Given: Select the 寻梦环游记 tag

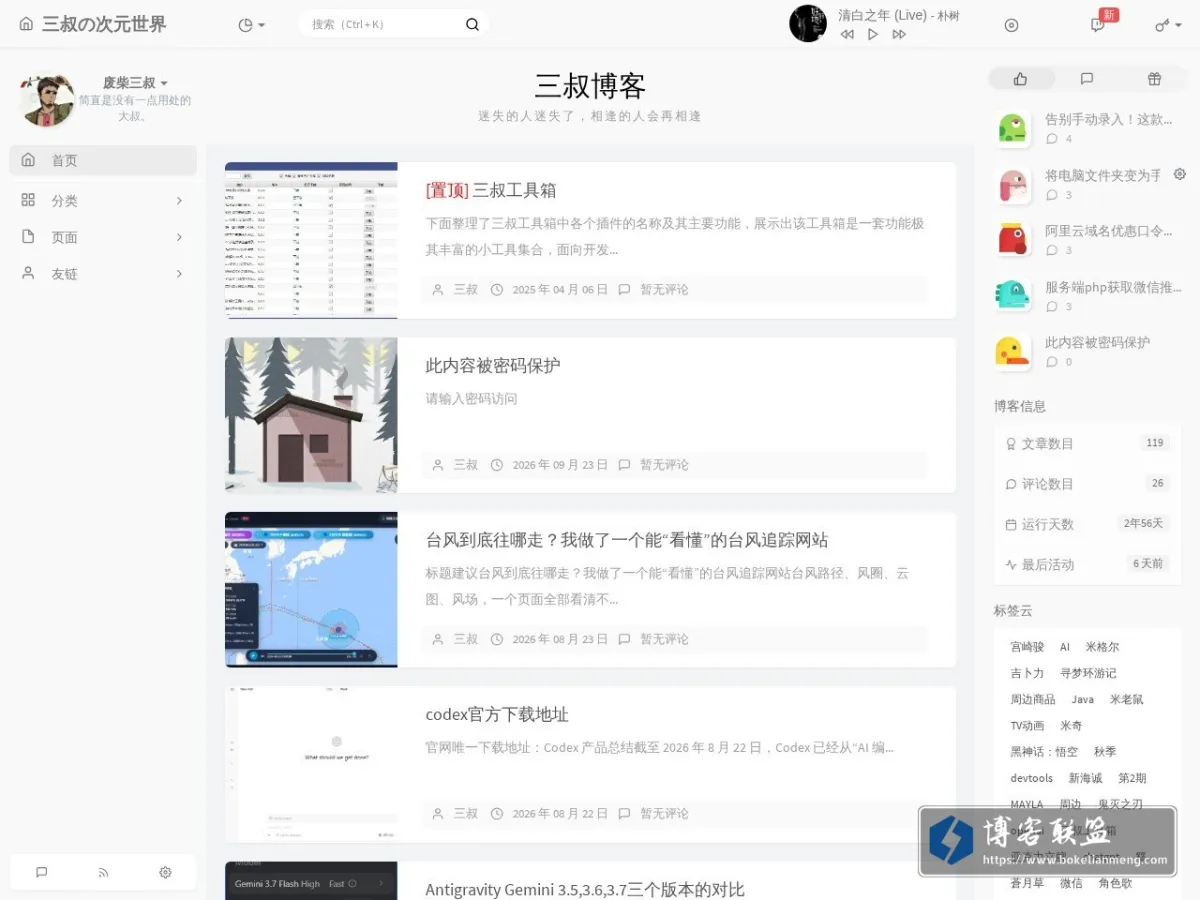Looking at the screenshot, I should [1088, 673].
